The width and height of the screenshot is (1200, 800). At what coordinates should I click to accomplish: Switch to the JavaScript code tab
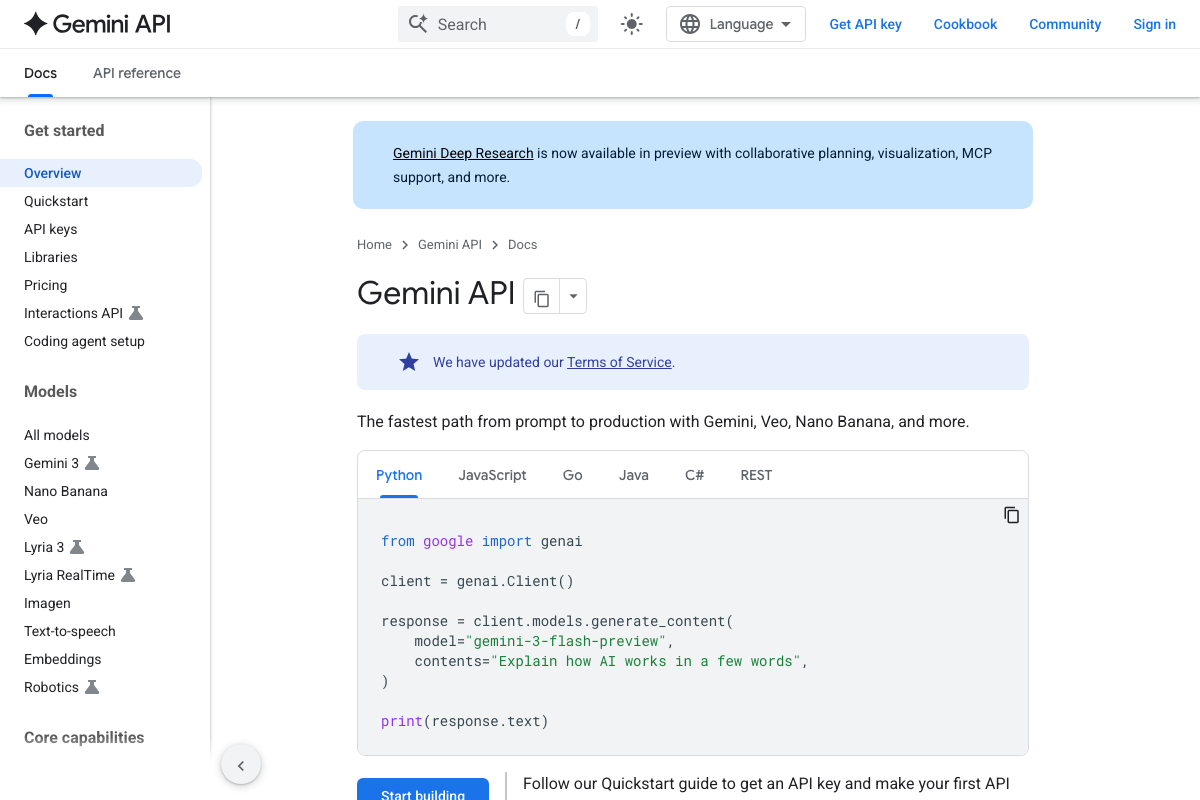pos(492,475)
